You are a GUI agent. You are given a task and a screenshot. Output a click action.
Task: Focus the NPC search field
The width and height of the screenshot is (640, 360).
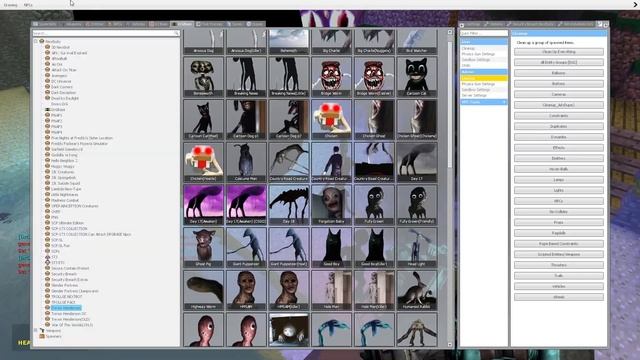tap(106, 33)
